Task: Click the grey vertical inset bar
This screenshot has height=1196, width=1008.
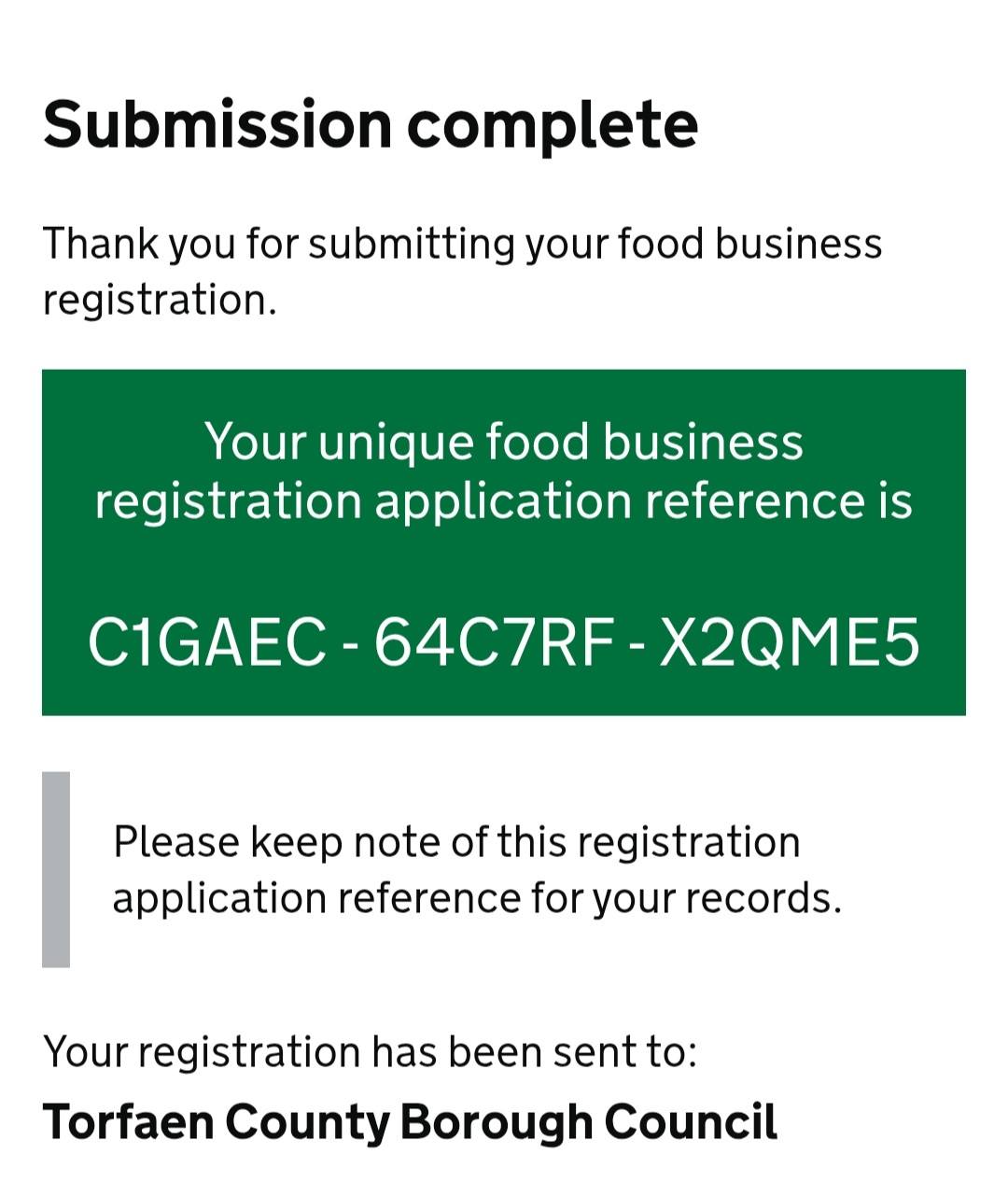Action: coord(56,869)
